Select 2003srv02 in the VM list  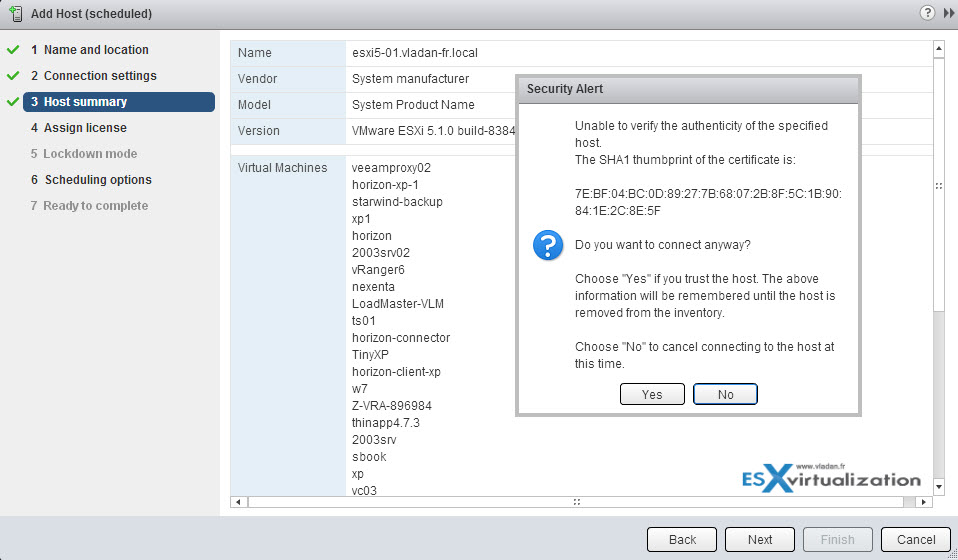[381, 253]
